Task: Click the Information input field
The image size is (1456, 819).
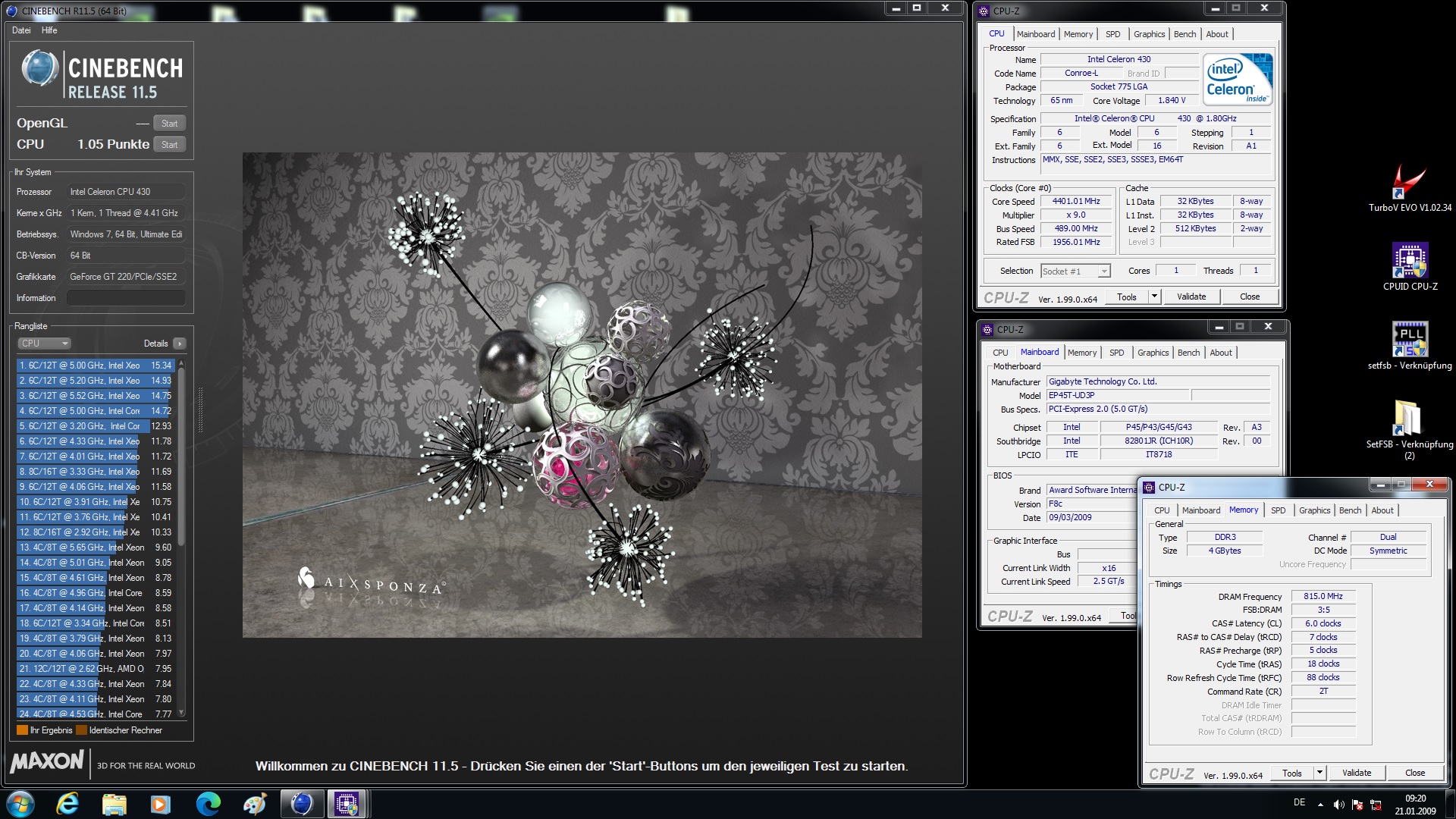Action: 126,298
